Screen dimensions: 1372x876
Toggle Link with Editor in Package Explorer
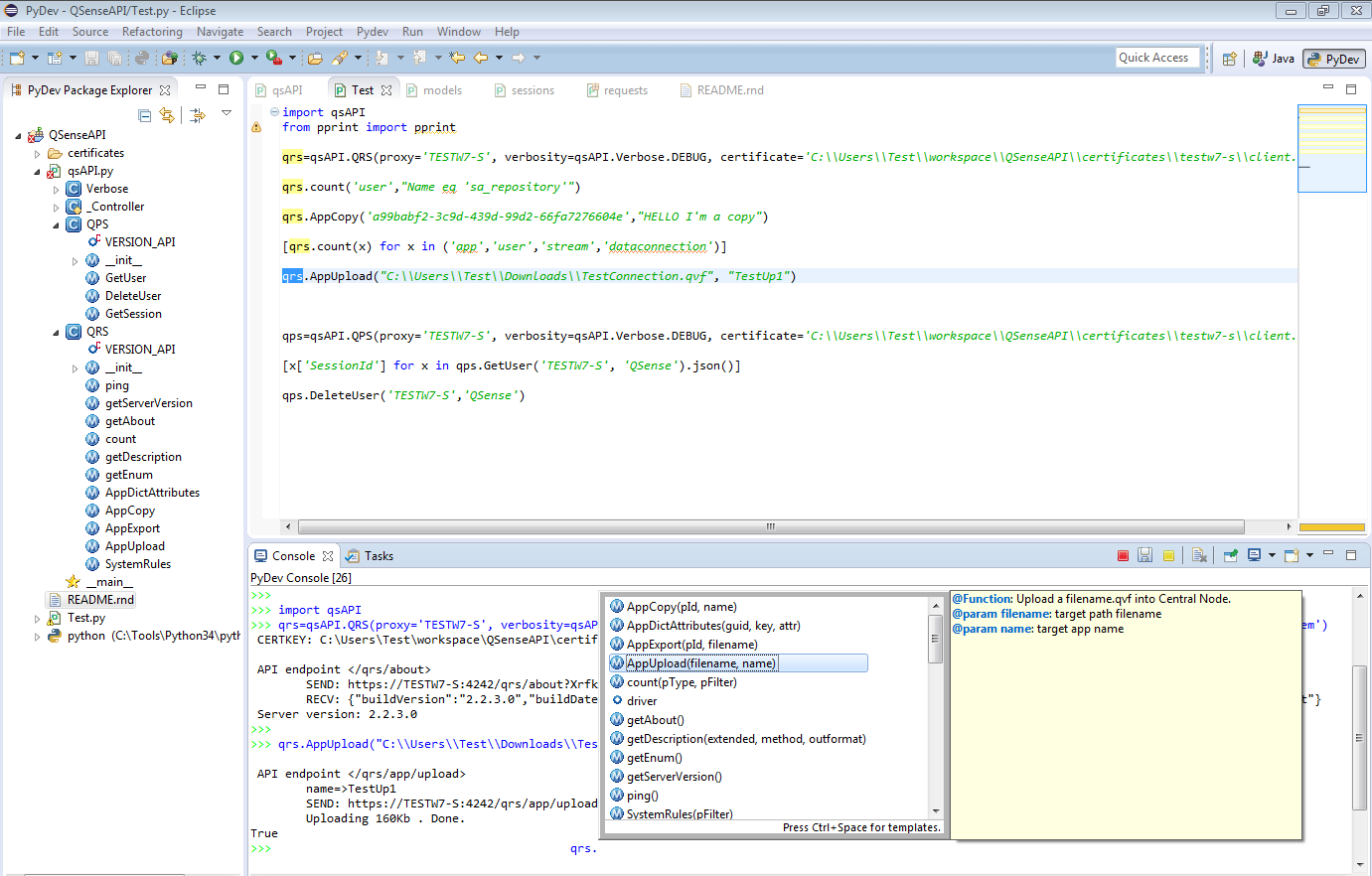point(167,115)
